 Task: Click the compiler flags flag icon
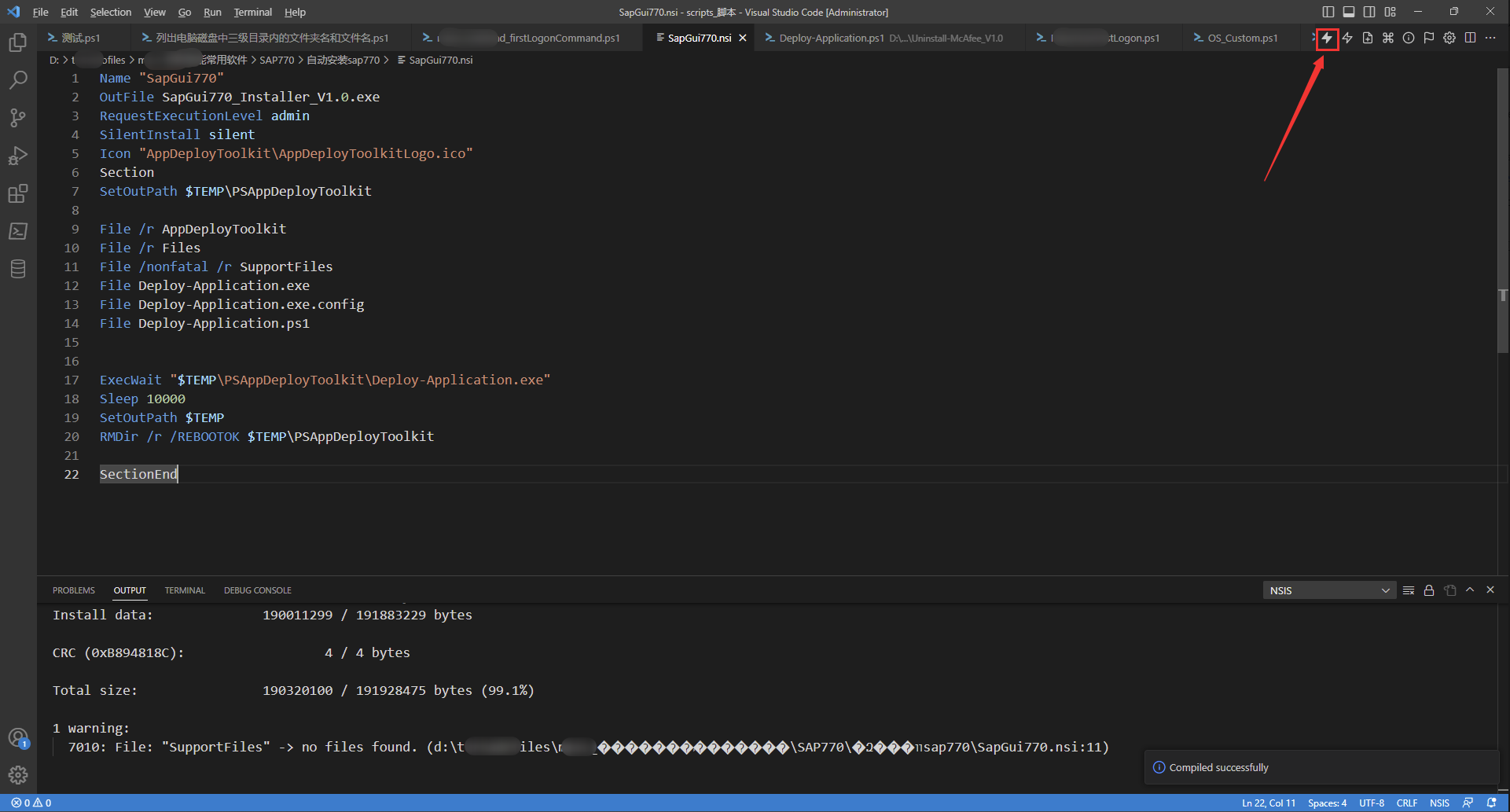[x=1429, y=38]
